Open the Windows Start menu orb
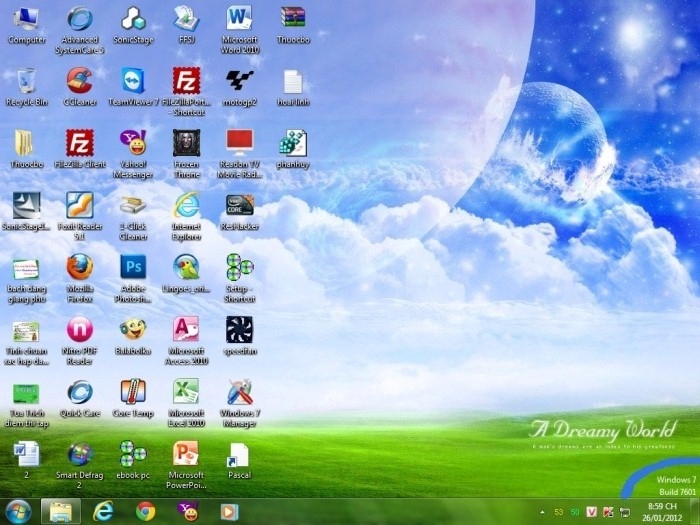Screen dimensions: 700x525 click(x=18, y=512)
